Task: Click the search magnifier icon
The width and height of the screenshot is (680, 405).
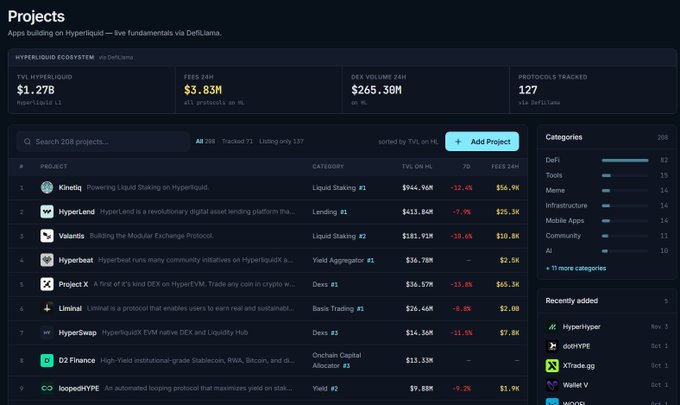Action: point(27,141)
